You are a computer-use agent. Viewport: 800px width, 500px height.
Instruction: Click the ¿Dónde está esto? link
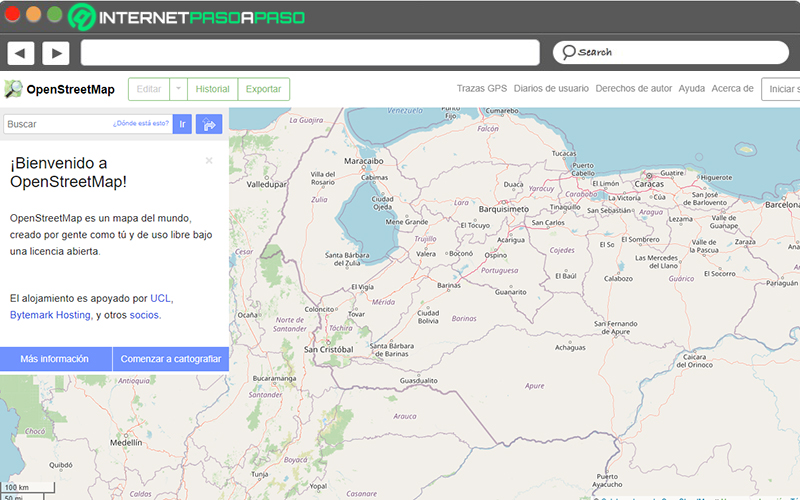[x=141, y=123]
